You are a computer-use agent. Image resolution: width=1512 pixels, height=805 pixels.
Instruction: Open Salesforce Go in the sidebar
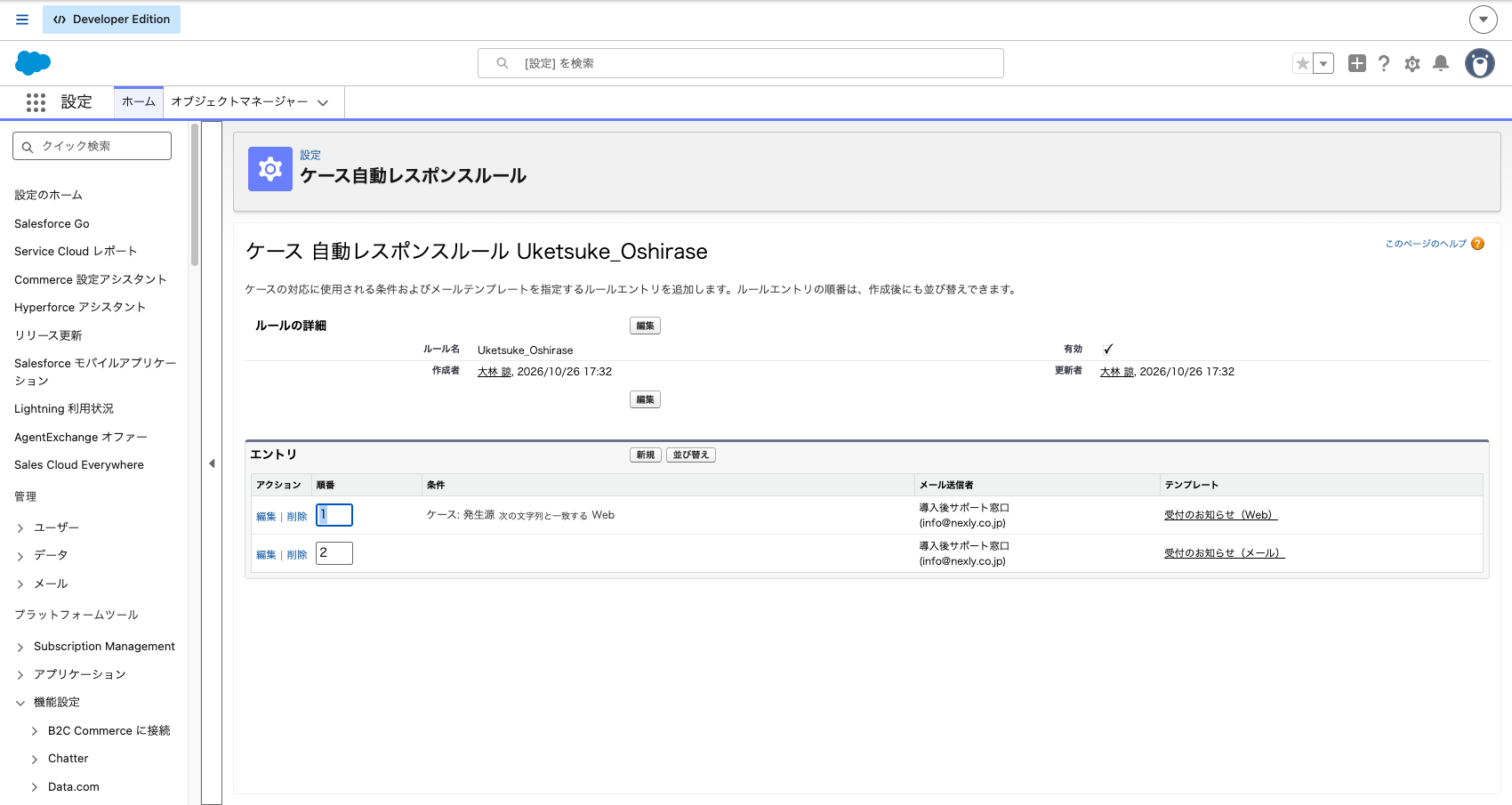52,224
